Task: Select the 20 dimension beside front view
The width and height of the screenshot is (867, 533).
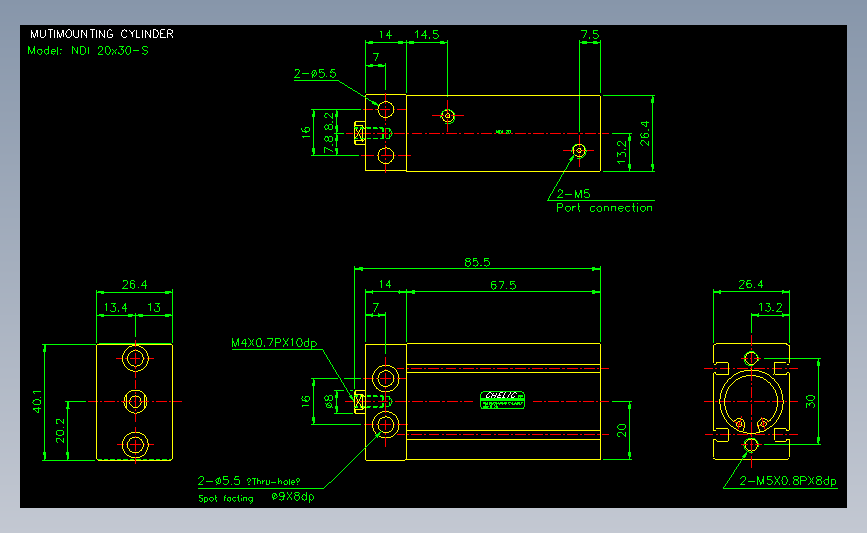Action: [621, 430]
